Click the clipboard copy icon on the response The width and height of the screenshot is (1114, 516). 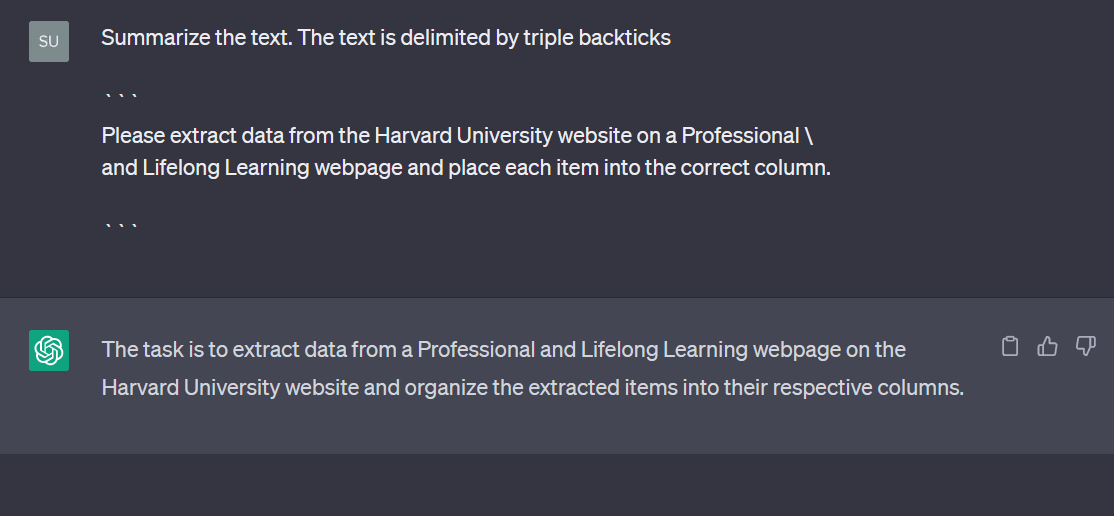coord(1010,347)
